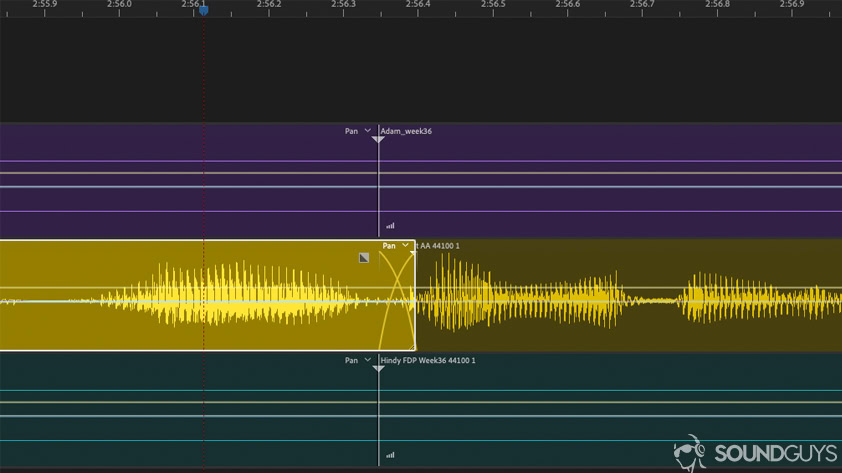Click the fade-out handle on the yellow clip

[364, 258]
